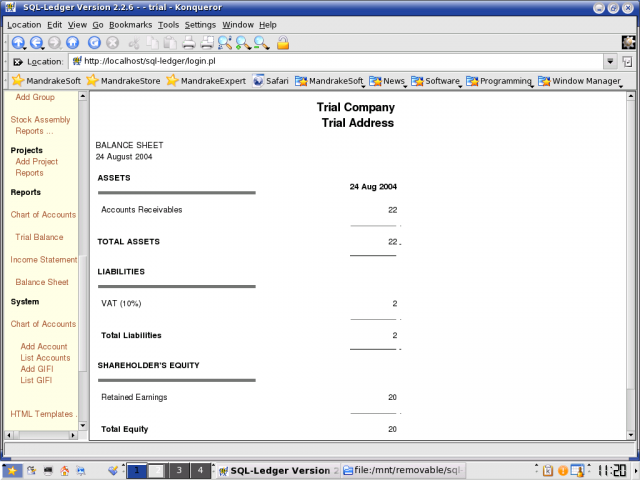The height and width of the screenshot is (480, 640).
Task: Expand the Software bookmark folder
Action: pyautogui.click(x=436, y=81)
